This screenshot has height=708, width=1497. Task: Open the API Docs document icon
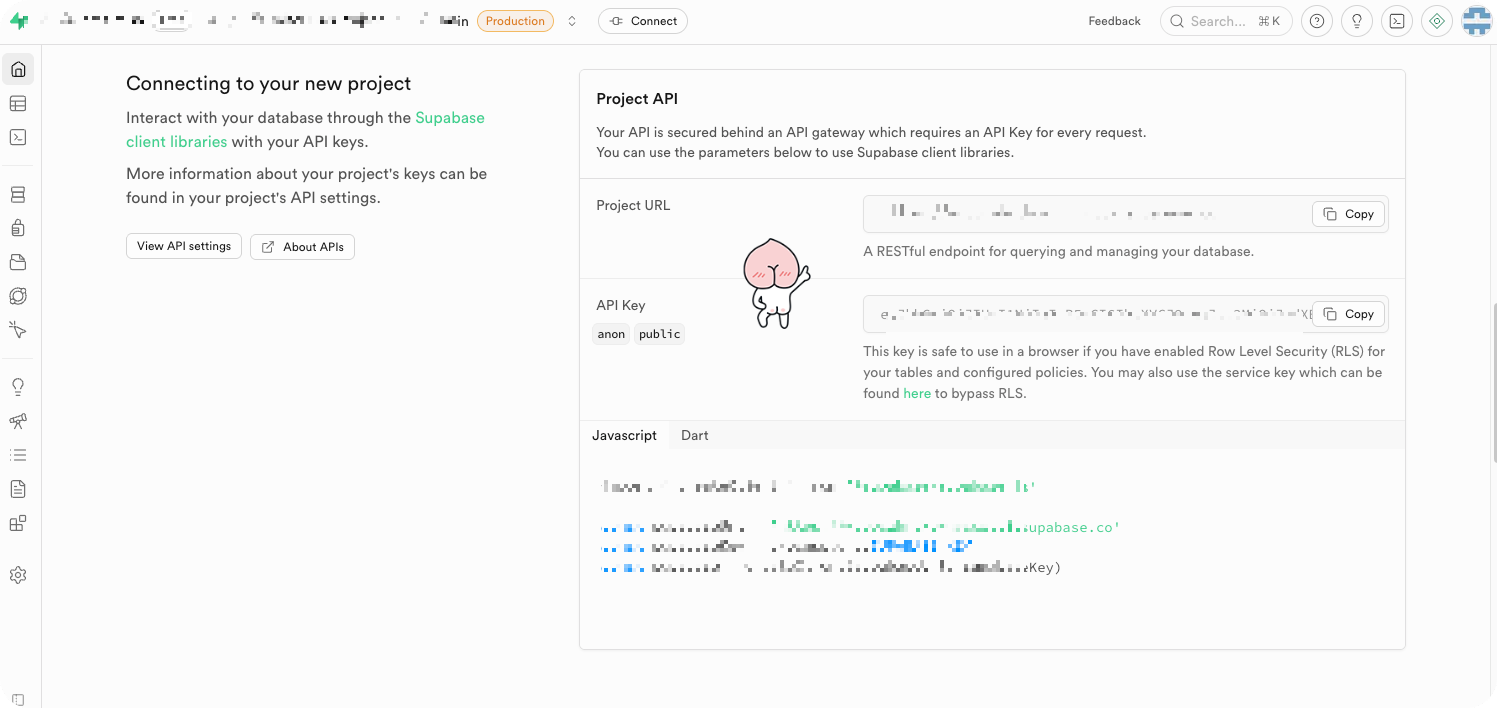pyautogui.click(x=18, y=489)
